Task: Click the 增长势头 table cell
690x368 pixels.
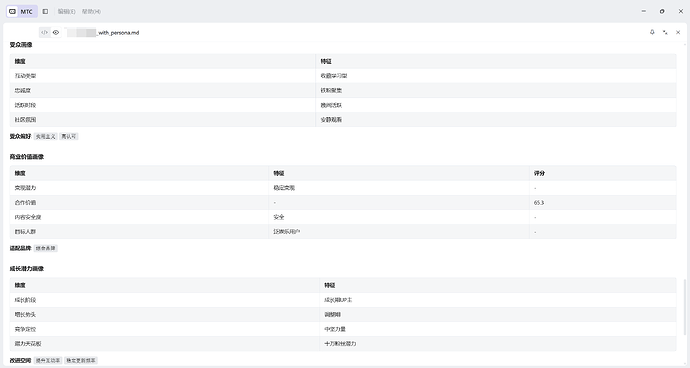Action: [165, 314]
